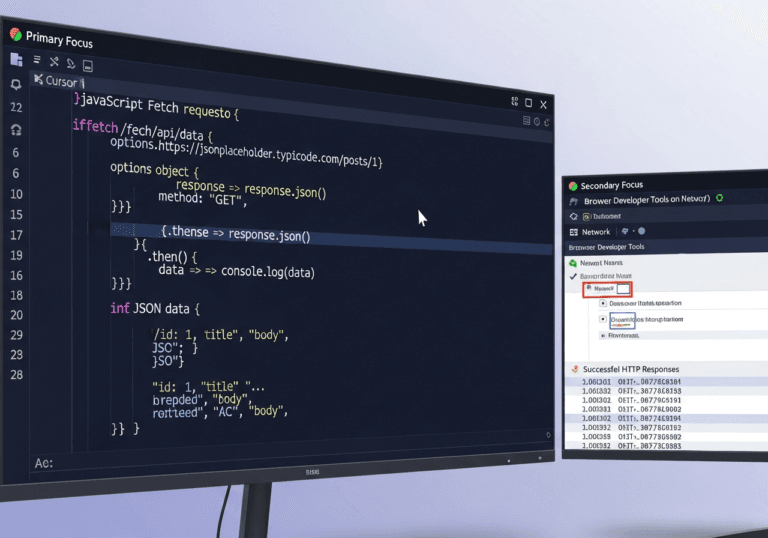Click the filter icon beside Network
The image size is (768, 538).
[625, 231]
